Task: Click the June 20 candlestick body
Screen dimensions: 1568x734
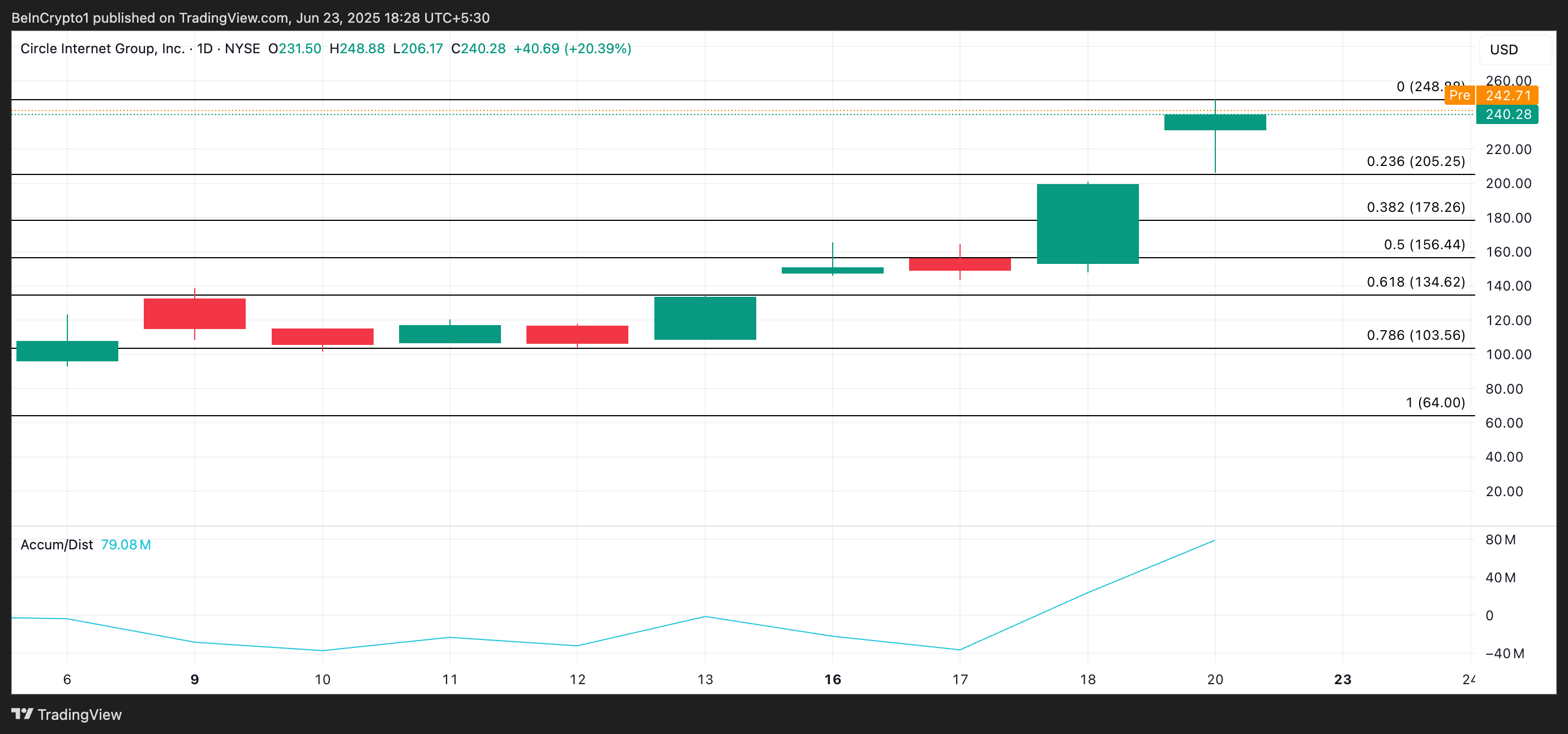Action: [1214, 122]
